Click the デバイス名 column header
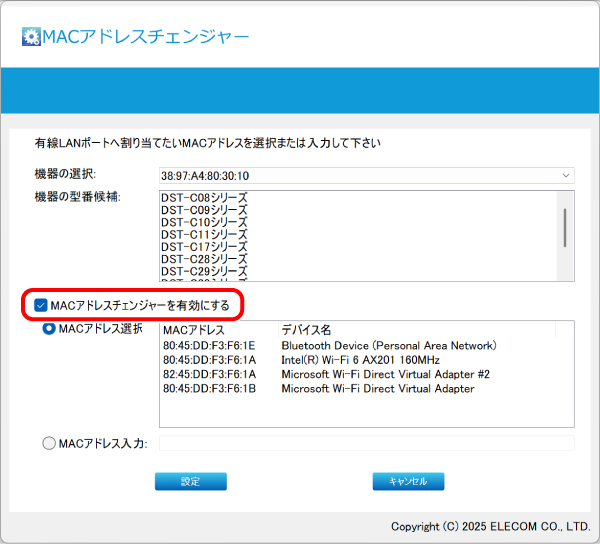The image size is (600, 544). 417,330
